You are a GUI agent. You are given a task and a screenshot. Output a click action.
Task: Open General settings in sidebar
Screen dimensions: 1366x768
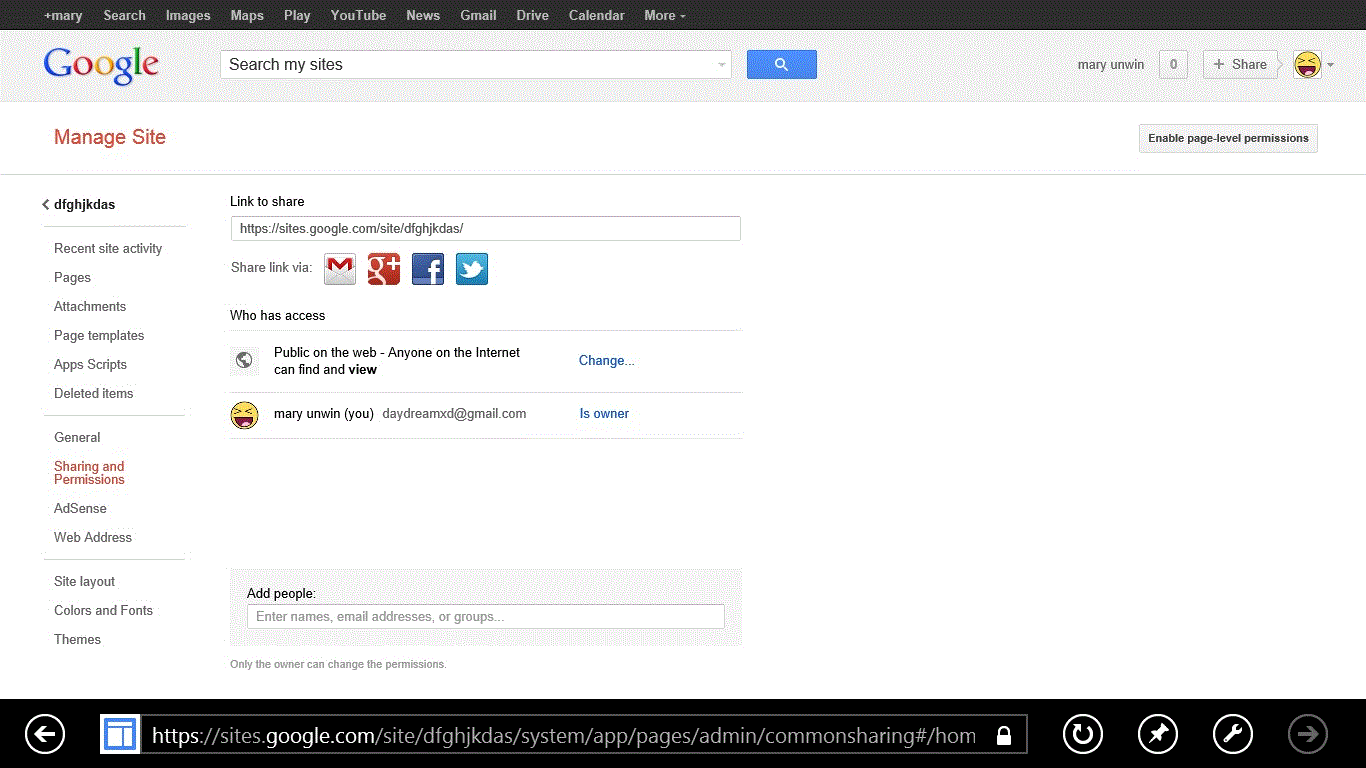click(x=77, y=437)
